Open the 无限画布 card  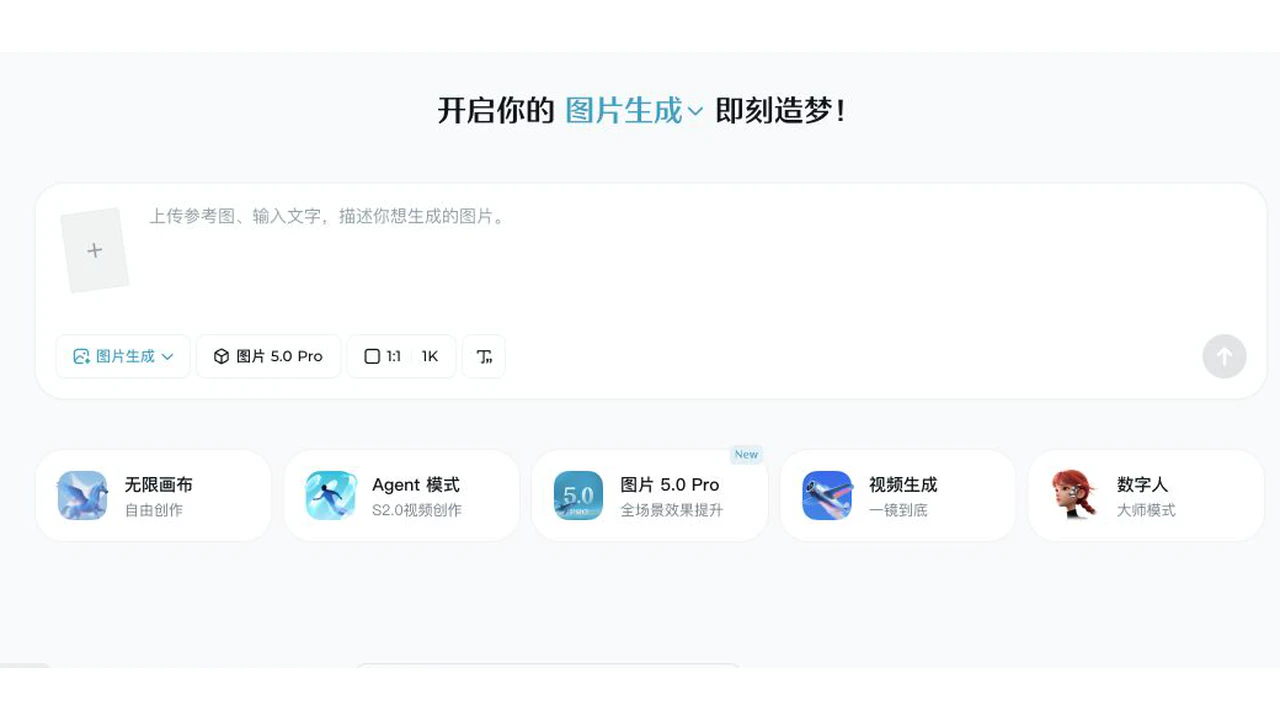[x=153, y=496]
